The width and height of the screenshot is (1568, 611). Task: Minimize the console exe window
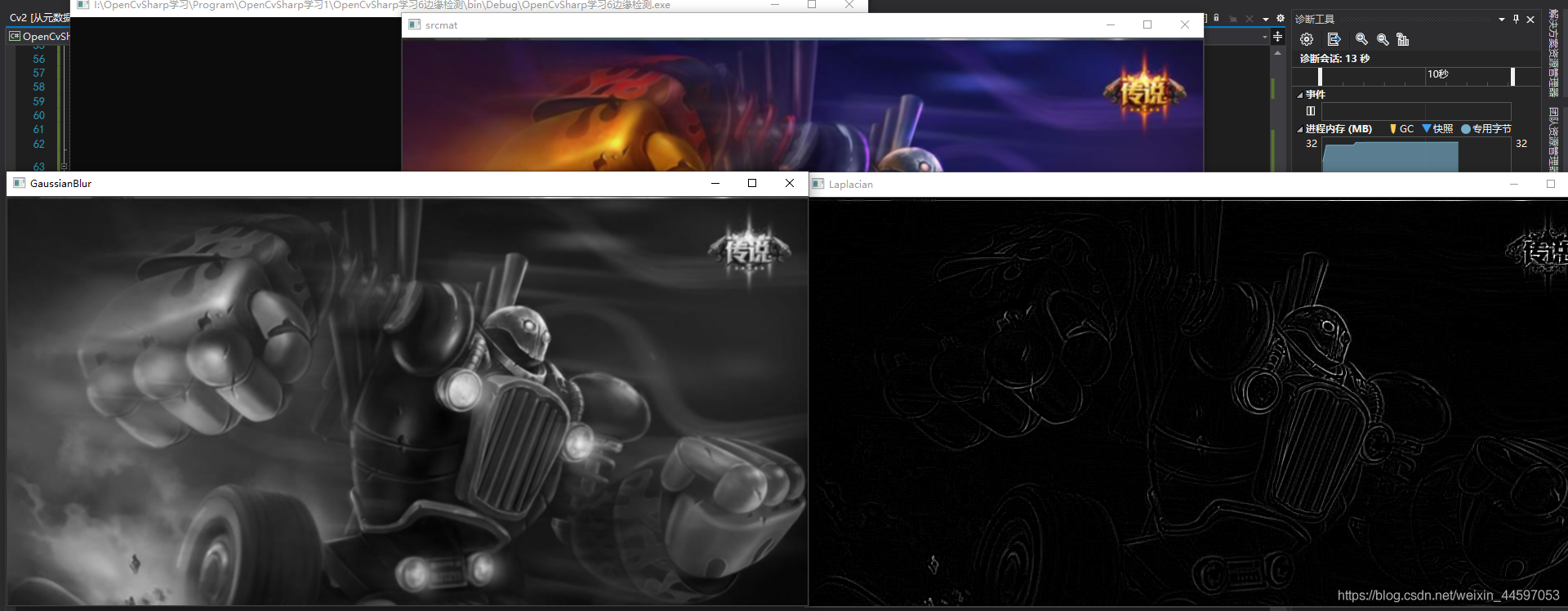click(x=774, y=5)
